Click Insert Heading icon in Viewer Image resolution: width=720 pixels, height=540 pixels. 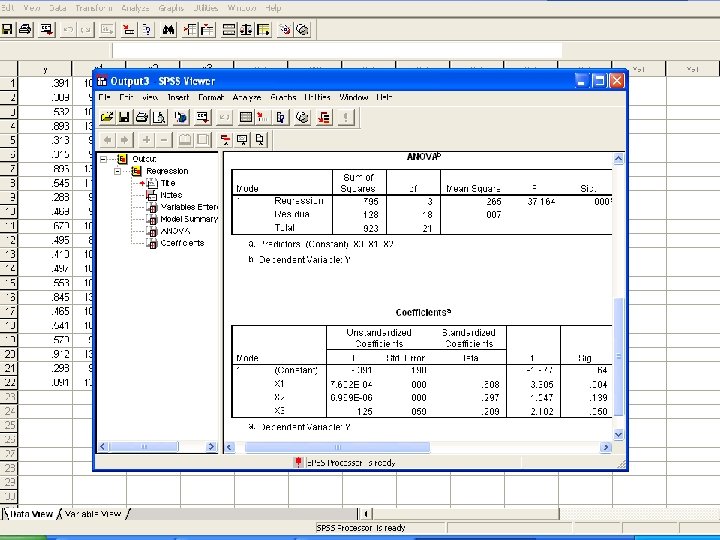225,140
